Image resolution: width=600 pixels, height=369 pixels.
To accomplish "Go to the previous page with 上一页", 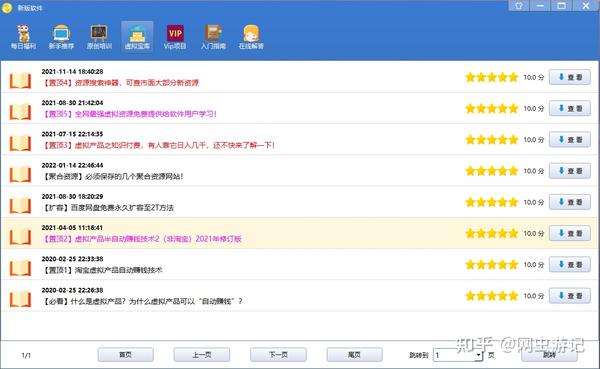I will pos(202,355).
